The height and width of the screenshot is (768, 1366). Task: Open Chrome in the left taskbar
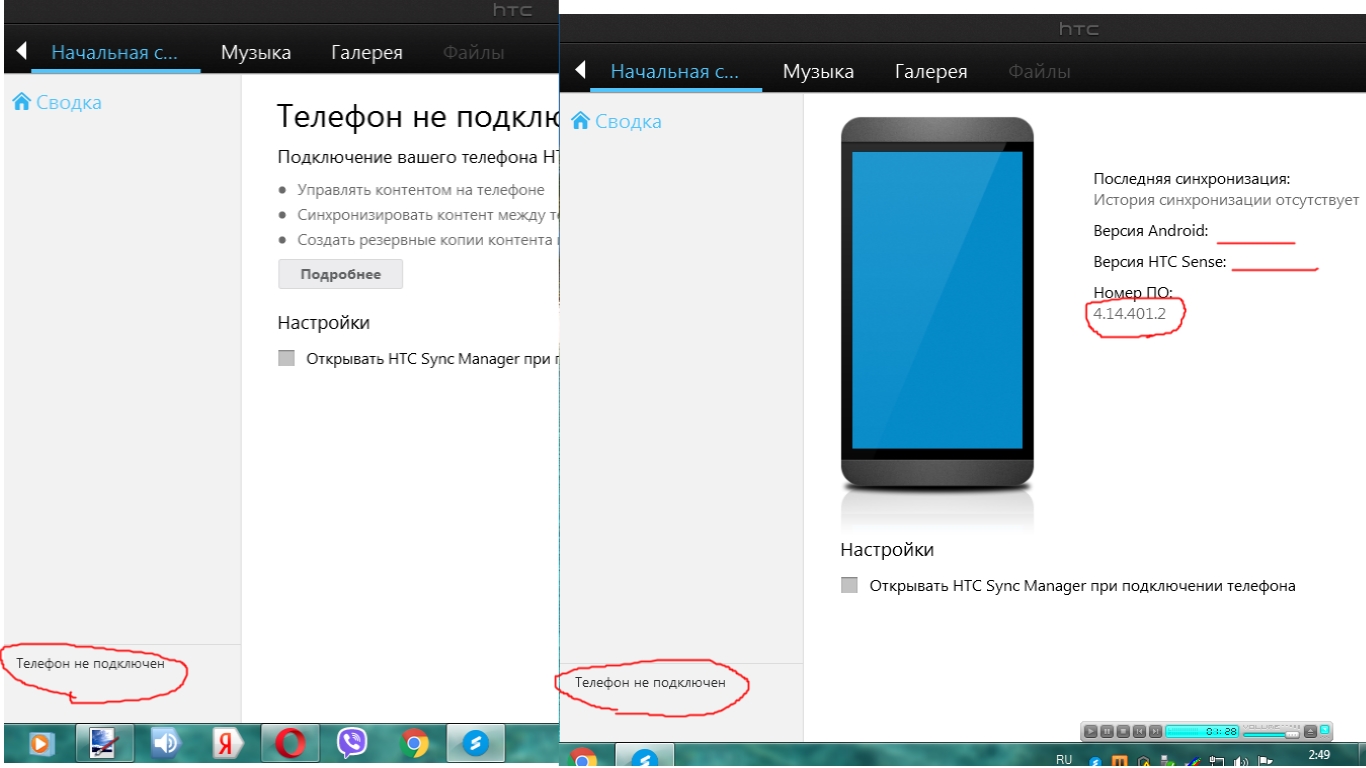pyautogui.click(x=414, y=743)
